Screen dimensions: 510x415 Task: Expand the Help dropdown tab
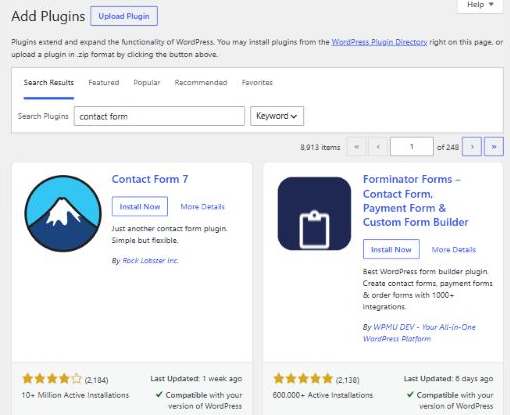[x=480, y=5]
